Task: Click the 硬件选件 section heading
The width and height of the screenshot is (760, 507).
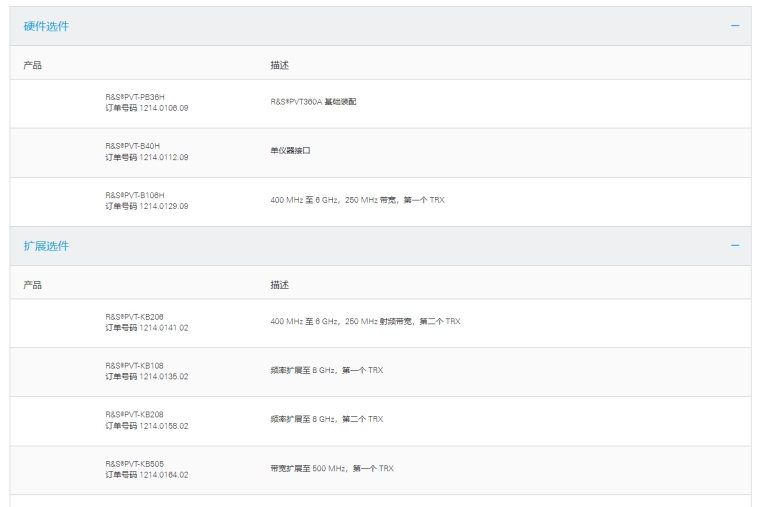Action: tap(47, 26)
